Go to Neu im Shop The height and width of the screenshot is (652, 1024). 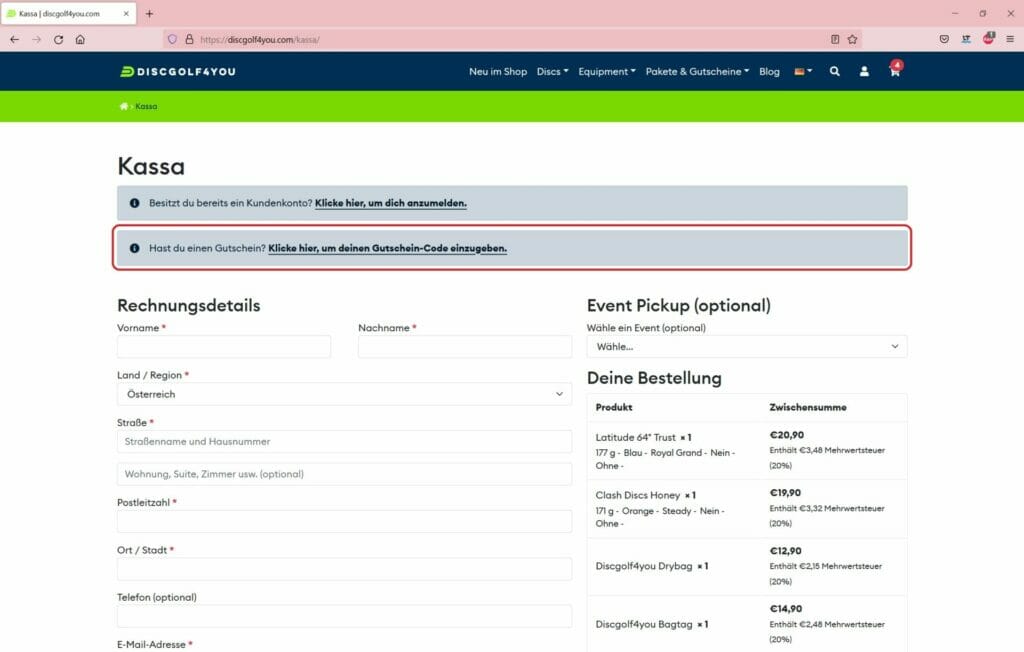click(497, 72)
